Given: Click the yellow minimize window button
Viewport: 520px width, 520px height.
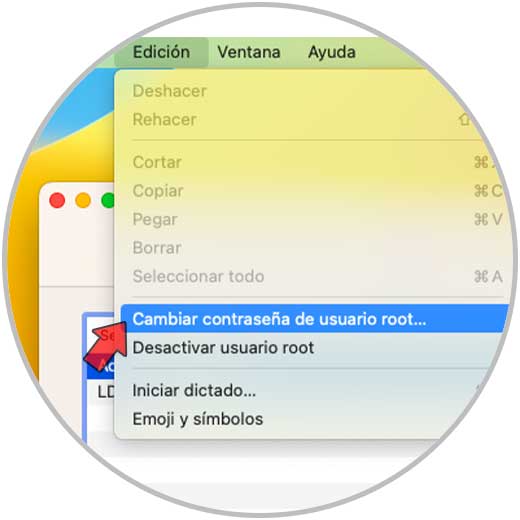Looking at the screenshot, I should (x=83, y=200).
